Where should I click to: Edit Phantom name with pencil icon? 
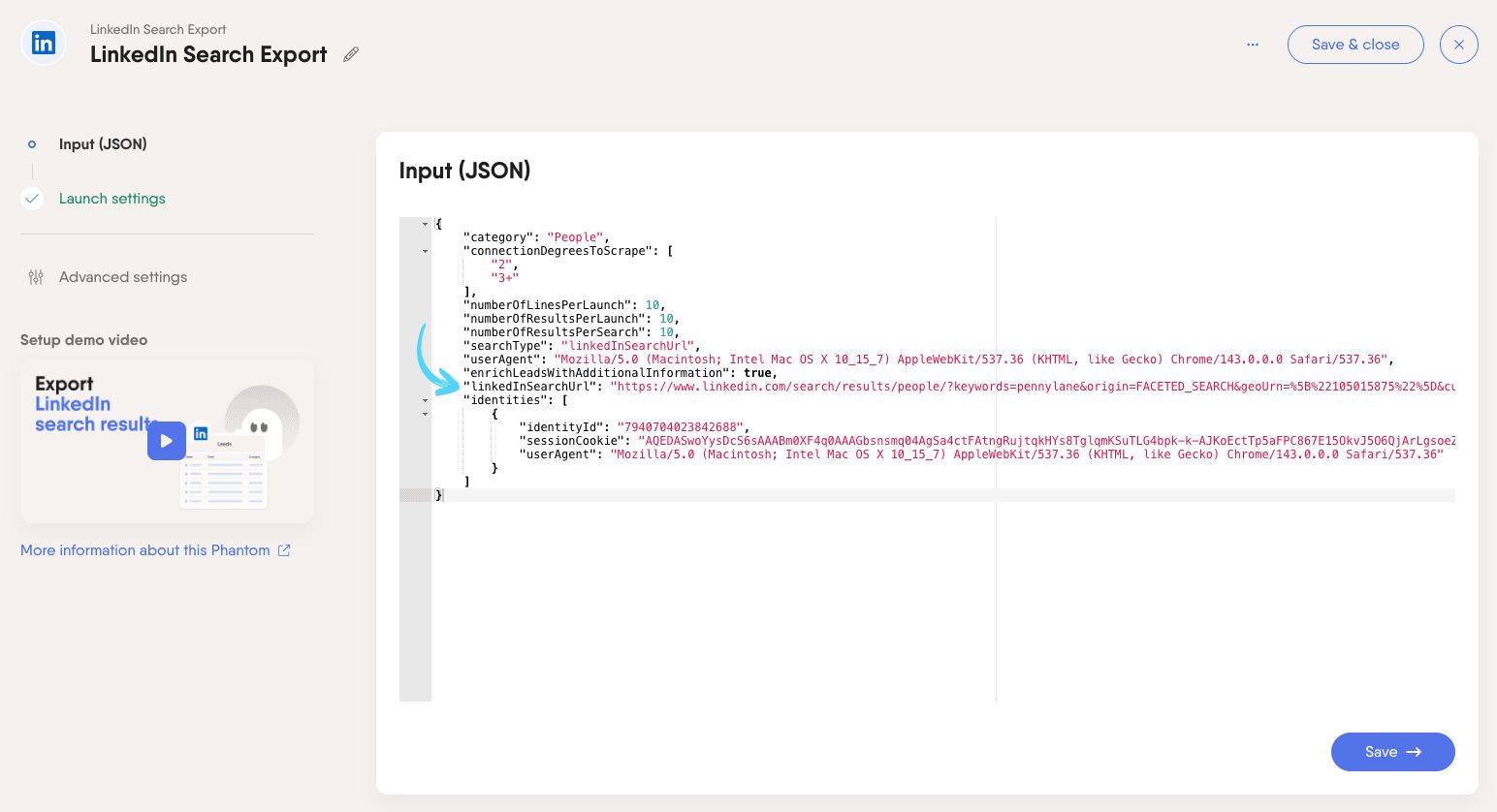point(351,55)
